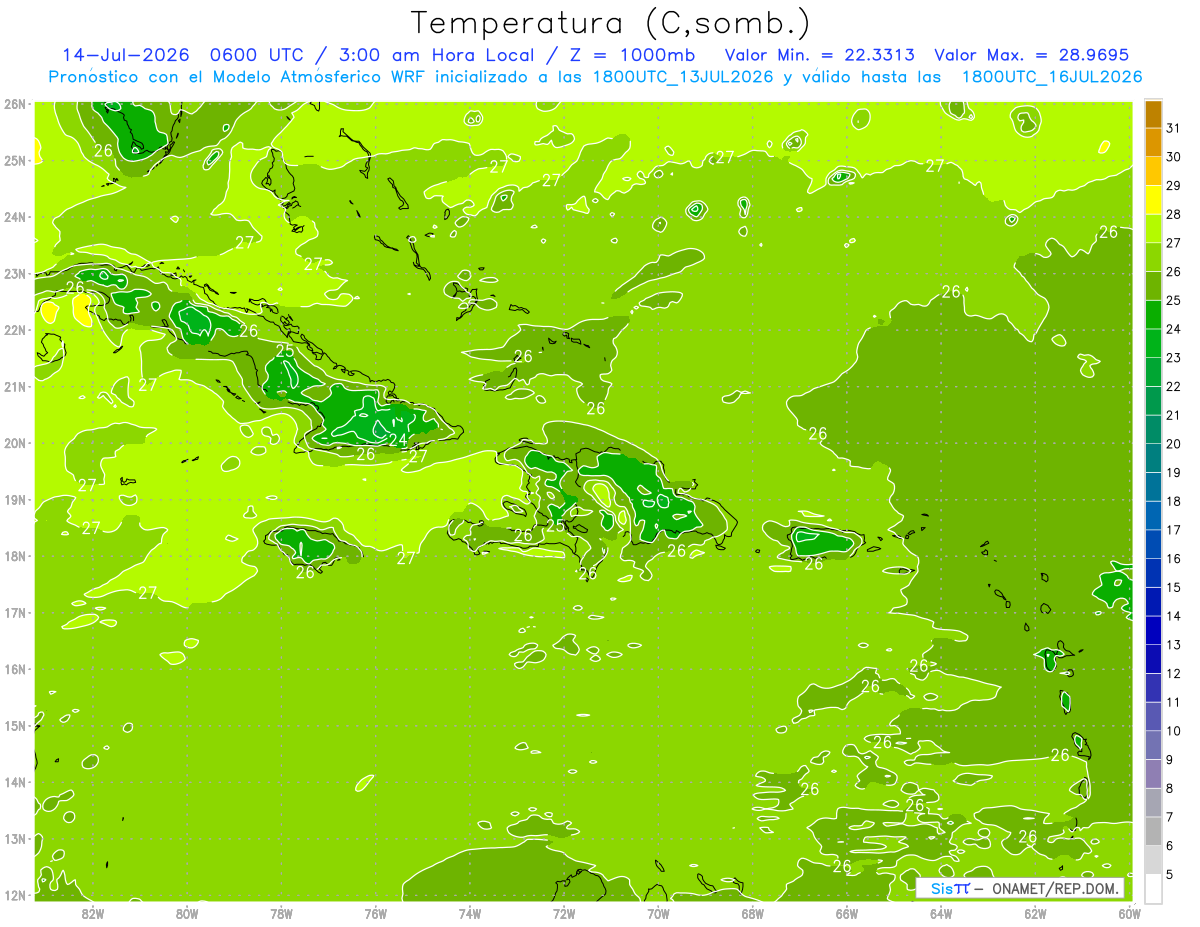The image size is (1200, 927).
Task: Click the "64W" longitude axis label
Action: coord(940,913)
